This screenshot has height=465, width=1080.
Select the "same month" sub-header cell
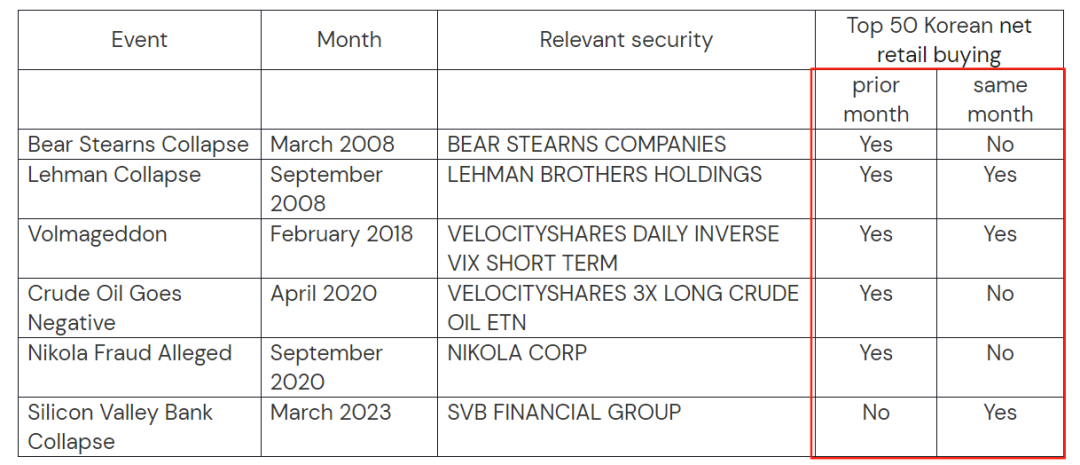1000,99
